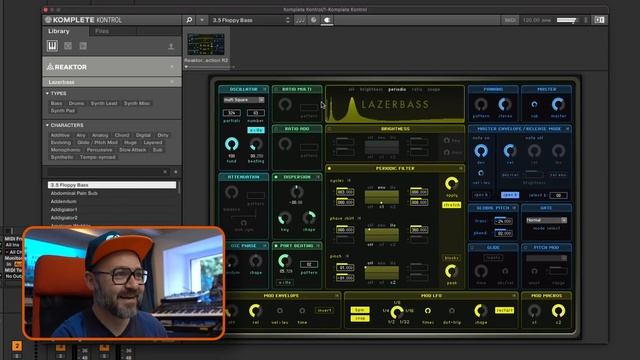Toggle the Dispersion module on/off
The width and height of the screenshot is (640, 360).
point(276,177)
